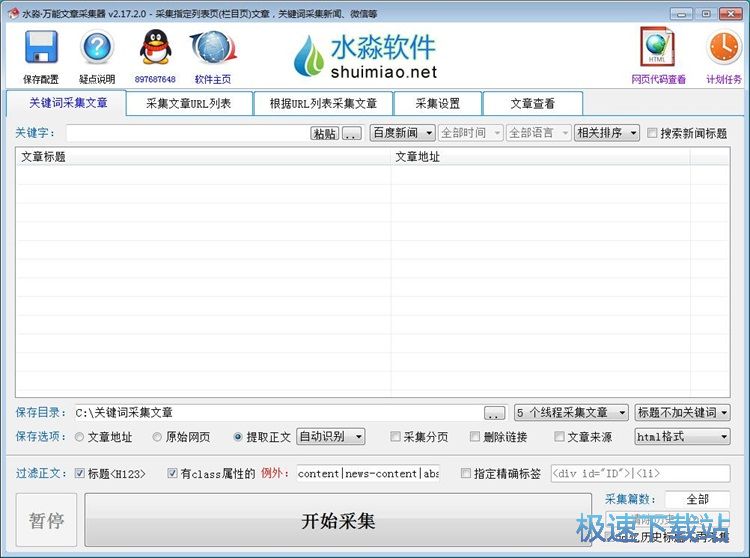Toggle the 搜索新闻标题 checkbox
This screenshot has width=750, height=558.
(652, 133)
